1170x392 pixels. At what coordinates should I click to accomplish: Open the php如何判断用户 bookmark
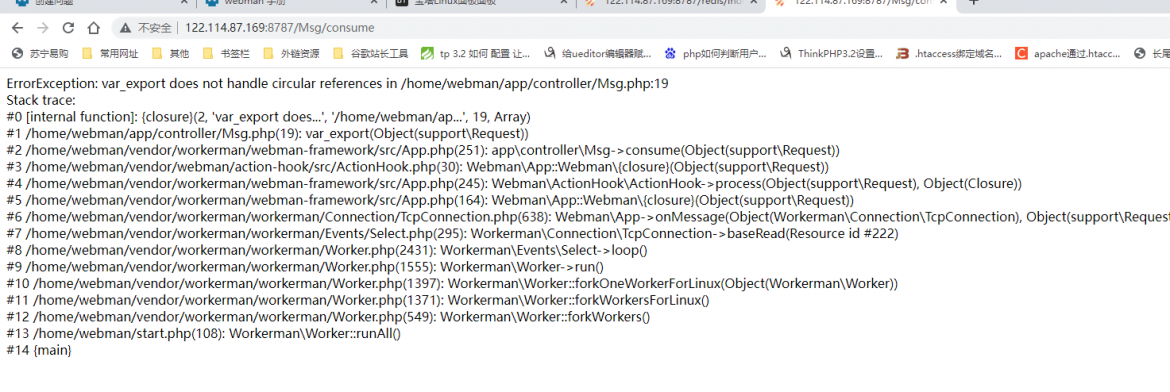(716, 53)
